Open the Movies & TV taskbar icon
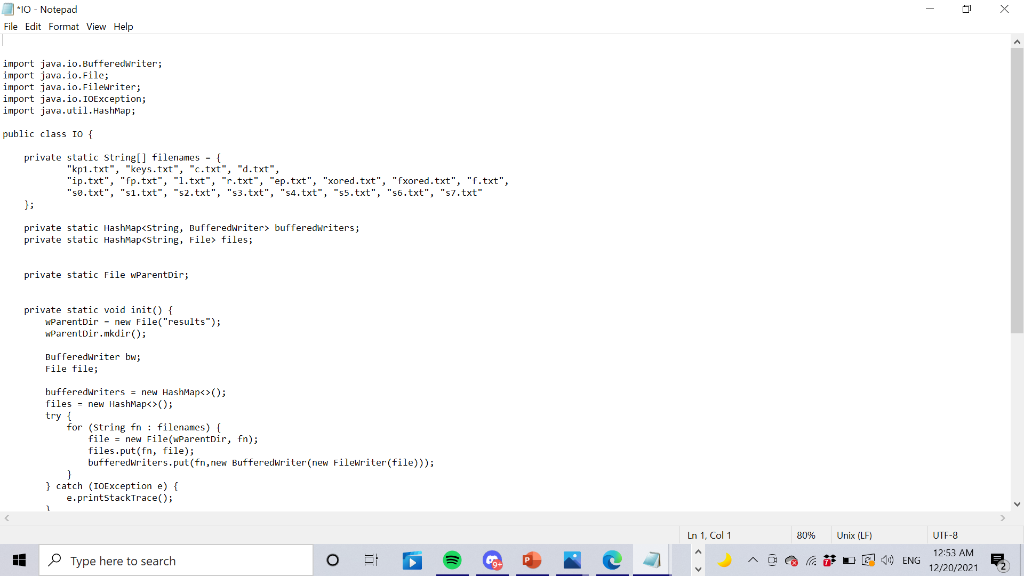The image size is (1024, 576). pyautogui.click(x=413, y=559)
